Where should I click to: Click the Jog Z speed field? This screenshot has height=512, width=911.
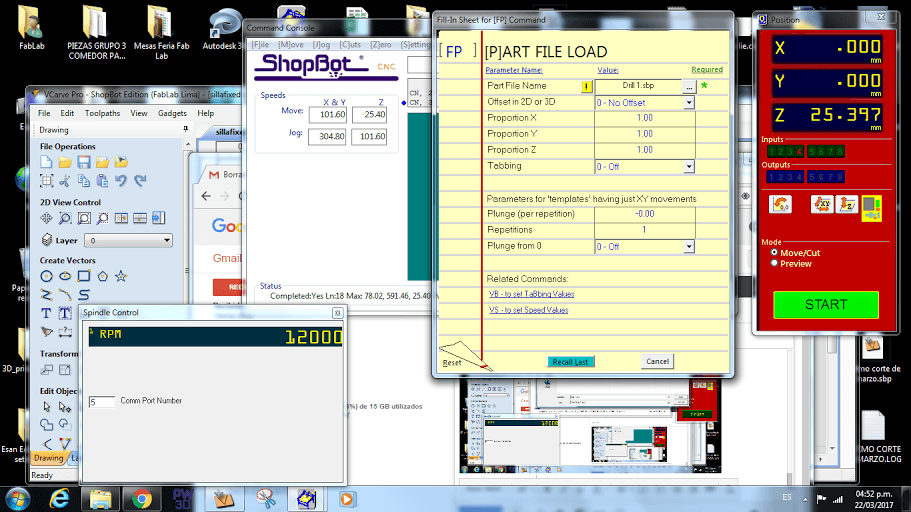[370, 137]
